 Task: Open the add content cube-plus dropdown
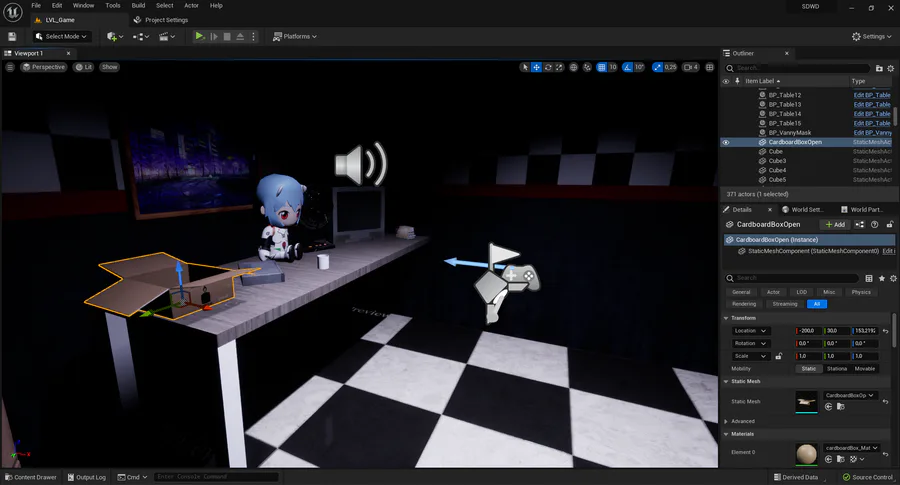pos(115,36)
